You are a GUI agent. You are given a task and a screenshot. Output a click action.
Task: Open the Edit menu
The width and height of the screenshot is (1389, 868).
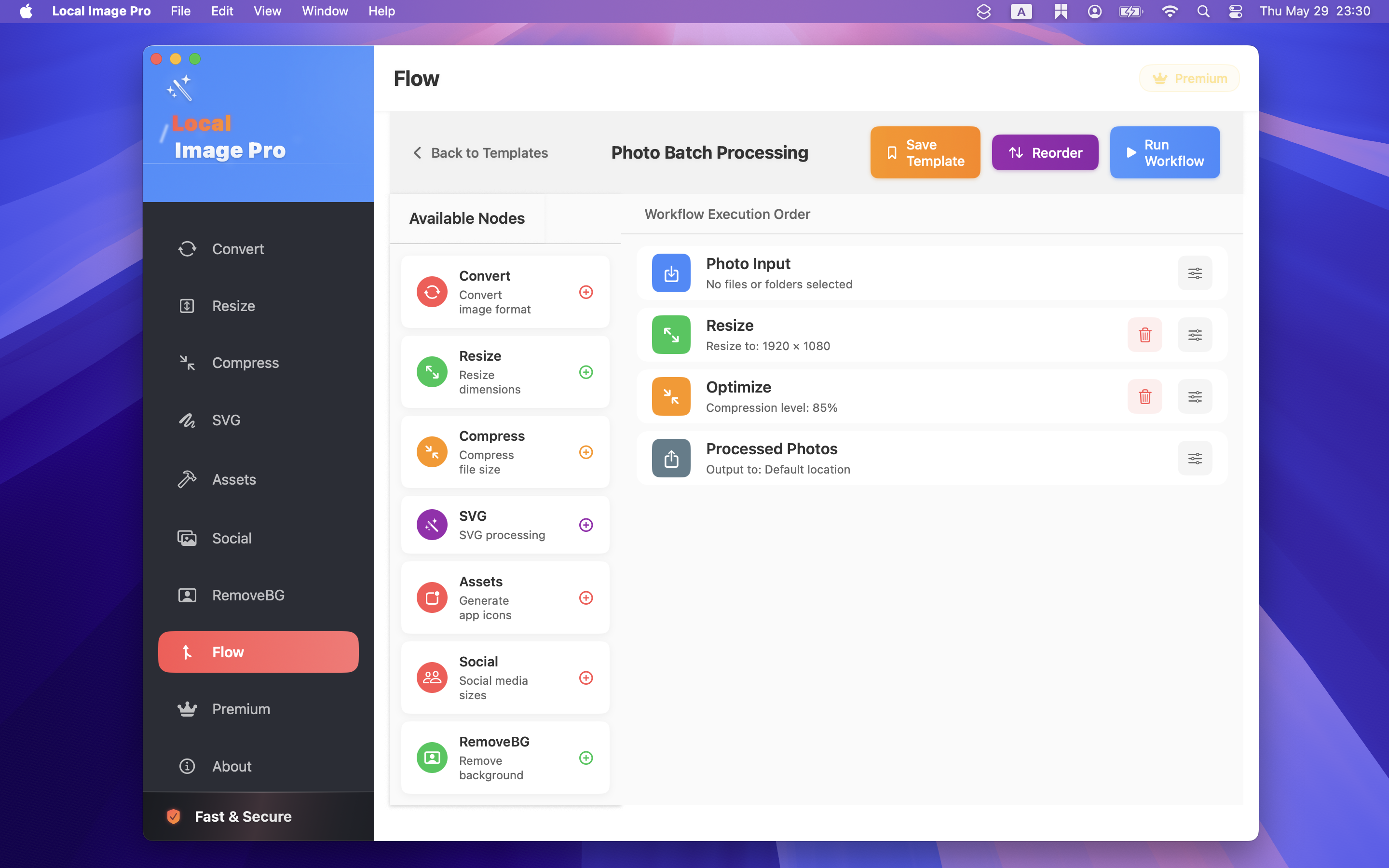click(x=222, y=12)
